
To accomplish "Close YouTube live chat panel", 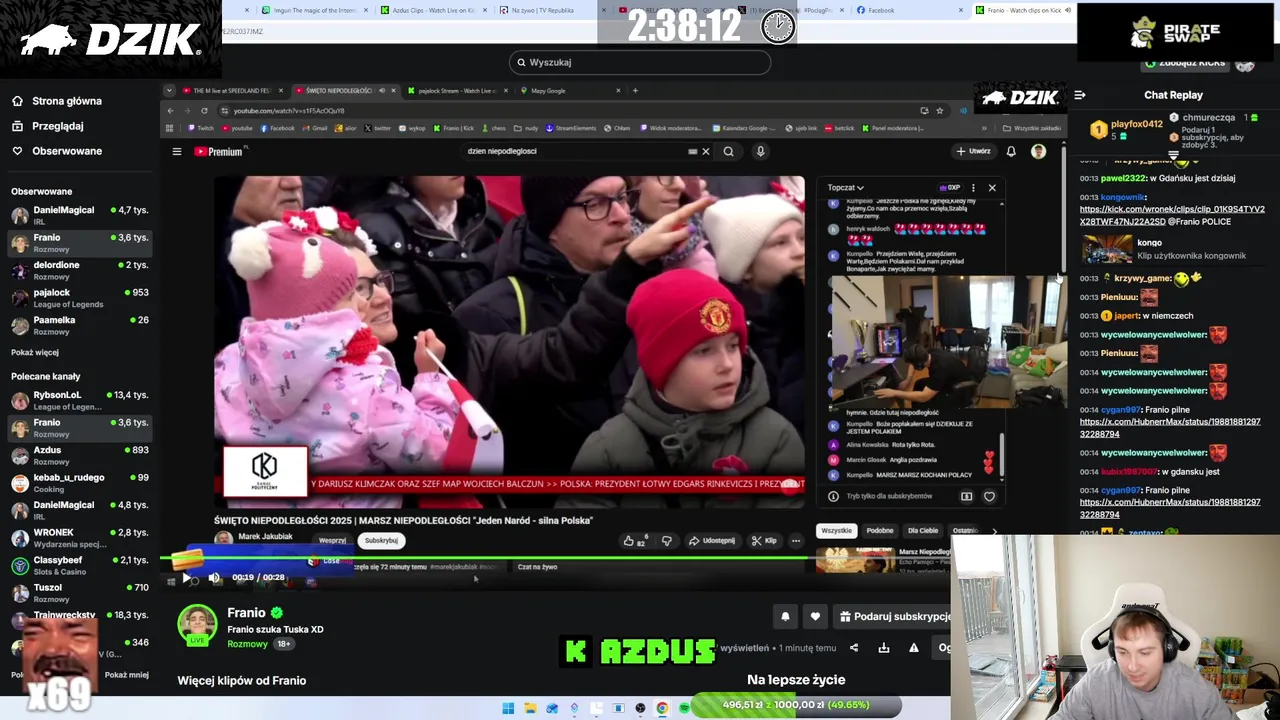I will 992,187.
